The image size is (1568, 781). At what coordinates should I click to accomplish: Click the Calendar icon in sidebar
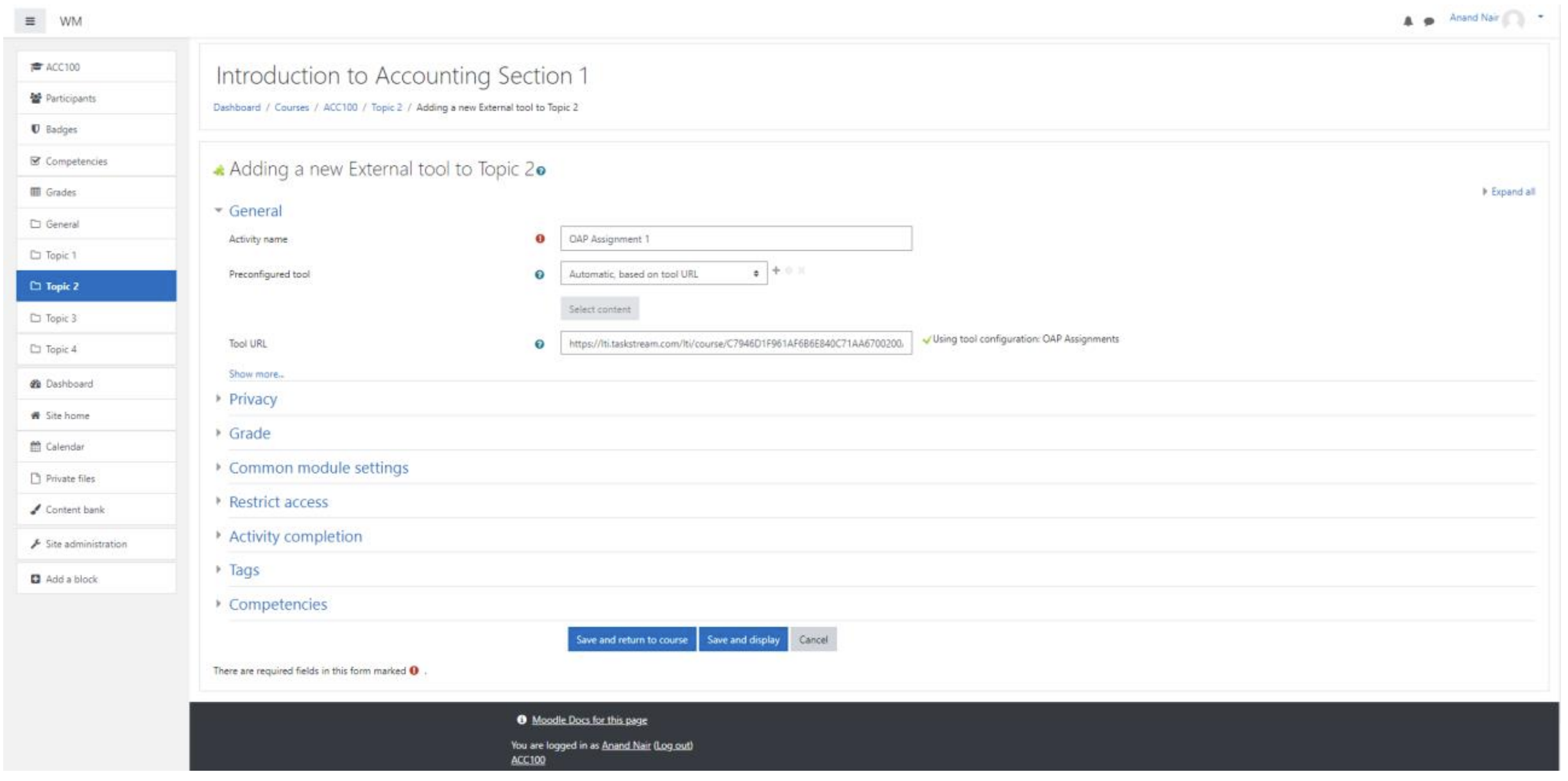(36, 446)
